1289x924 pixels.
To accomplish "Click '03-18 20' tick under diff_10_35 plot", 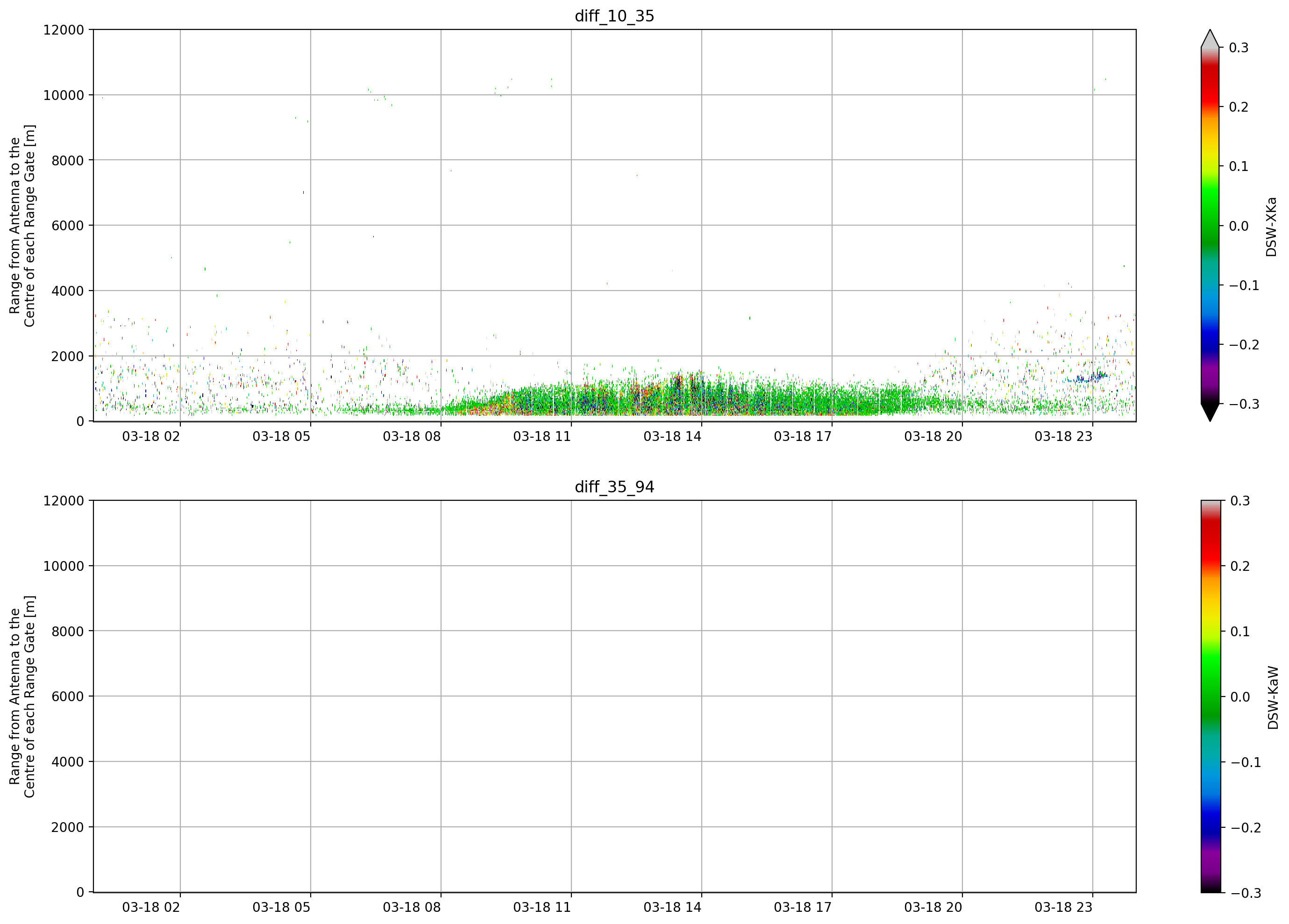I will point(933,436).
